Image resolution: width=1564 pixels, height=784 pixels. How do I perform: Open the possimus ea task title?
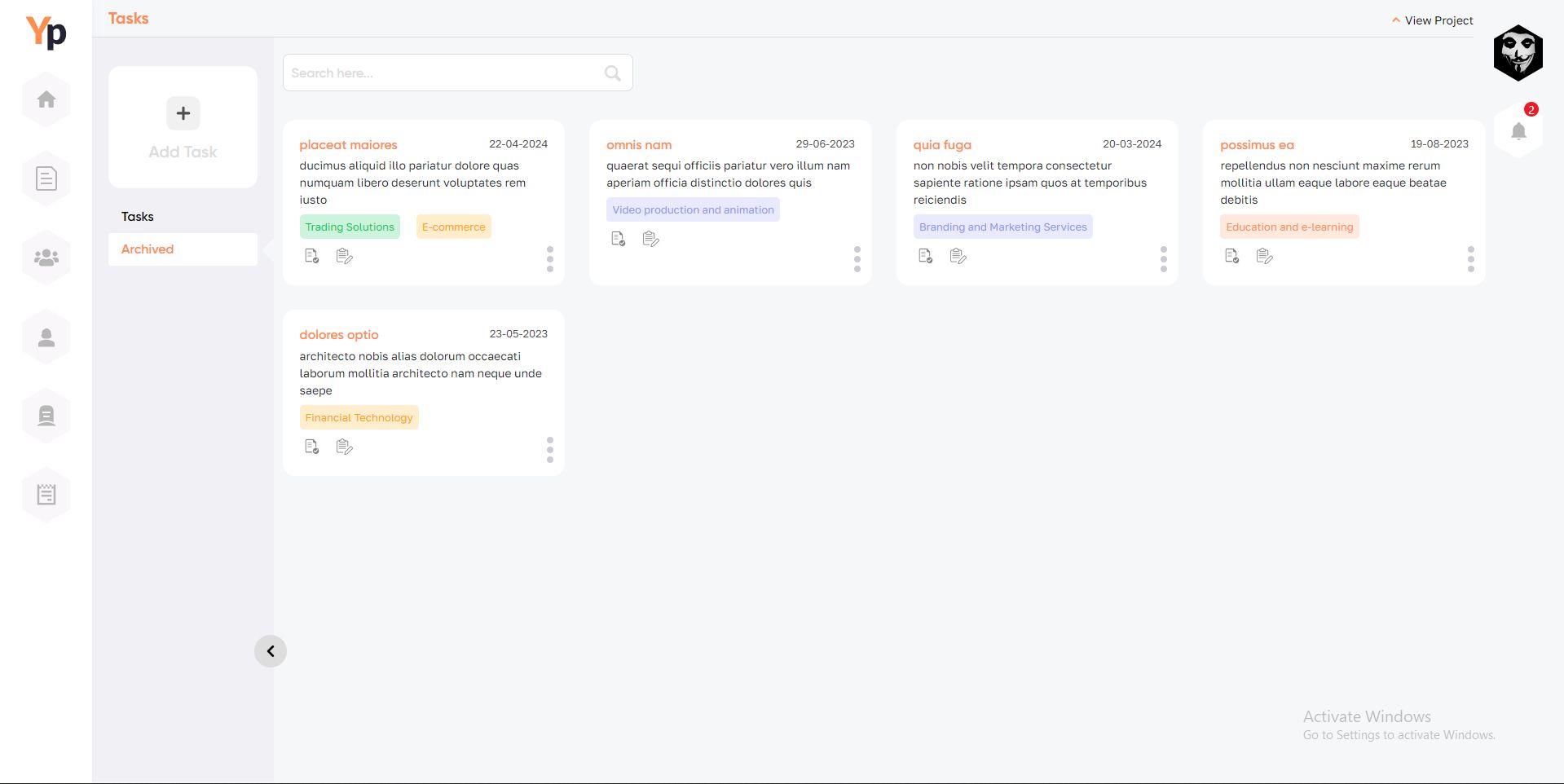(1257, 145)
